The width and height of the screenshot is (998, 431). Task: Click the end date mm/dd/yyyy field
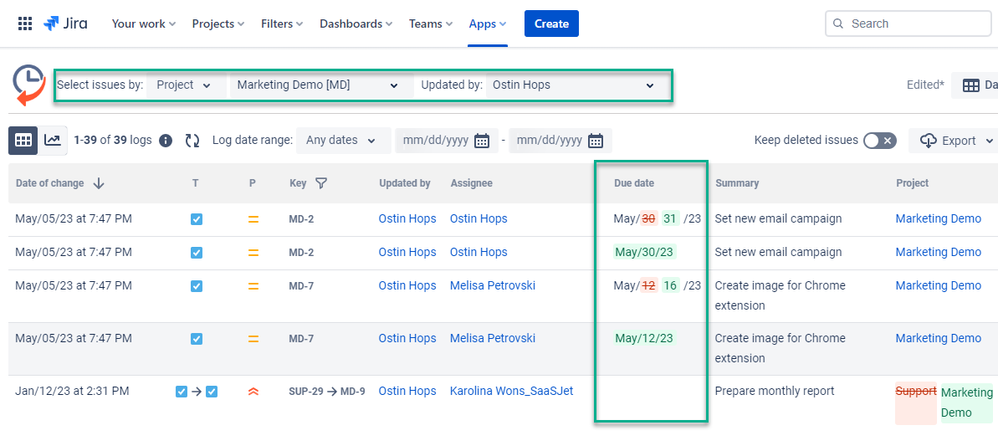pos(559,141)
